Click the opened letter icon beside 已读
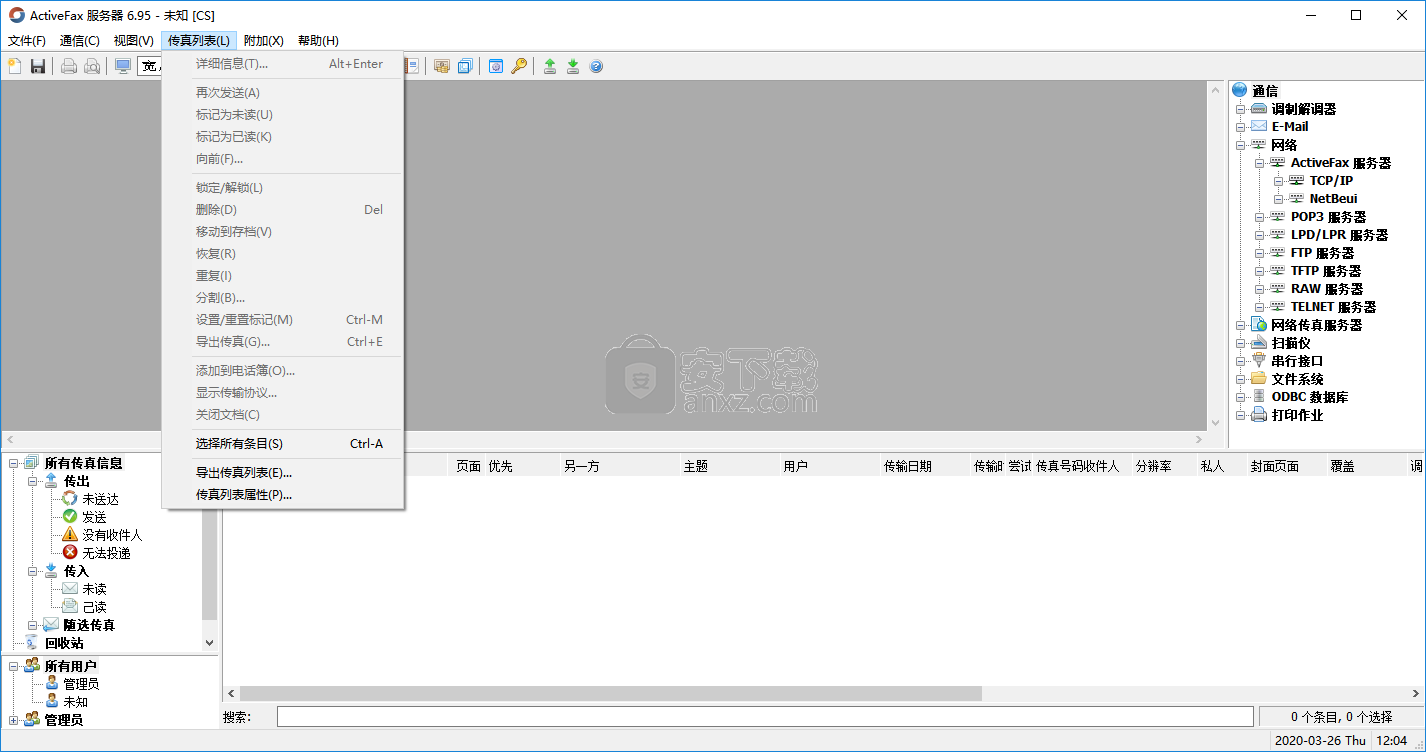 click(70, 607)
